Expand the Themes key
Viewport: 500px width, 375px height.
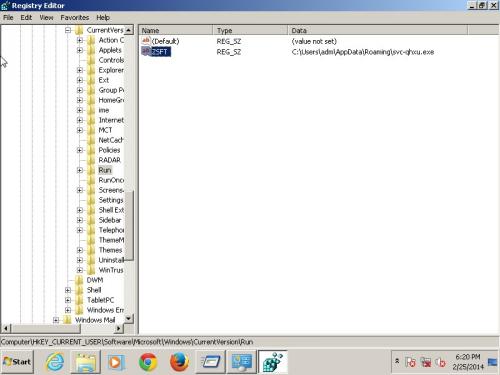(x=80, y=250)
